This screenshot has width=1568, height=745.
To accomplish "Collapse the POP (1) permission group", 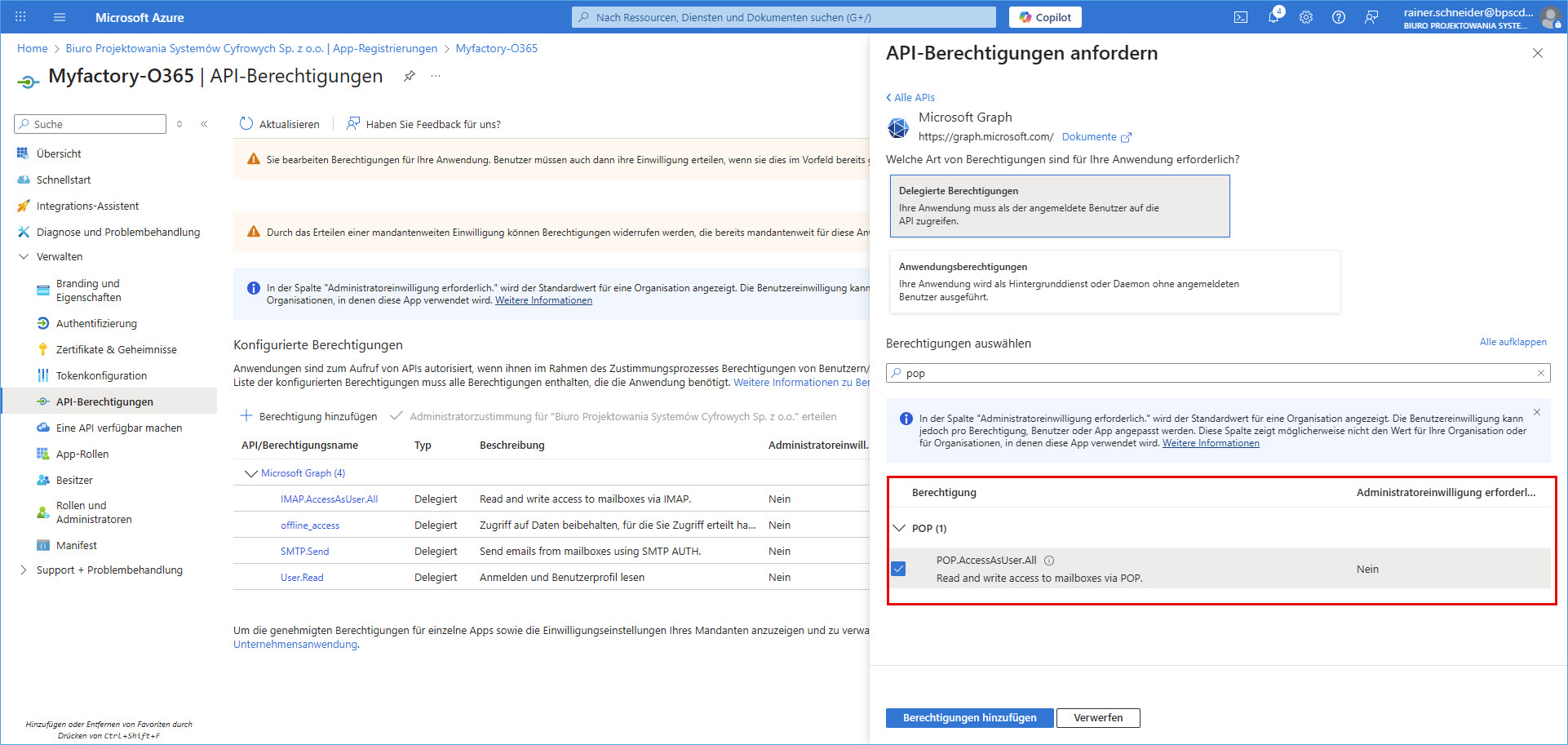I will coord(899,528).
